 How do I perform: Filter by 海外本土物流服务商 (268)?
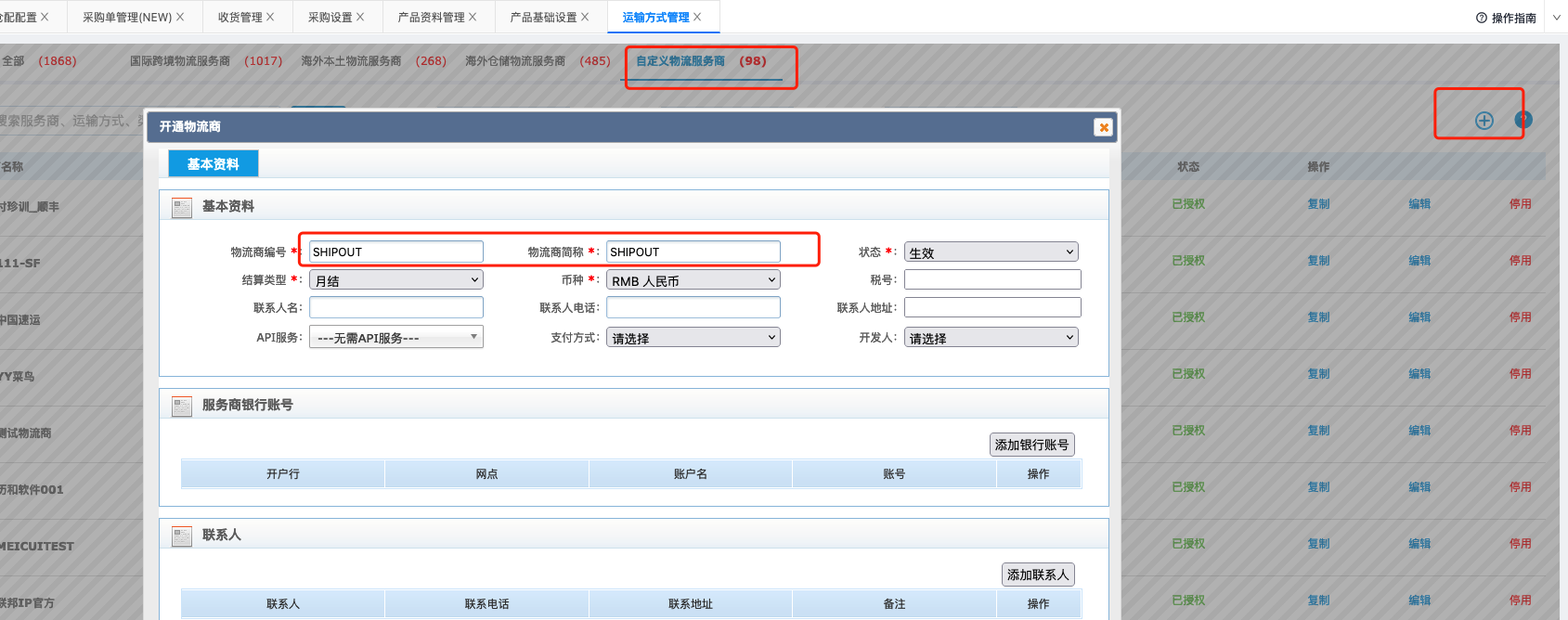click(x=373, y=61)
